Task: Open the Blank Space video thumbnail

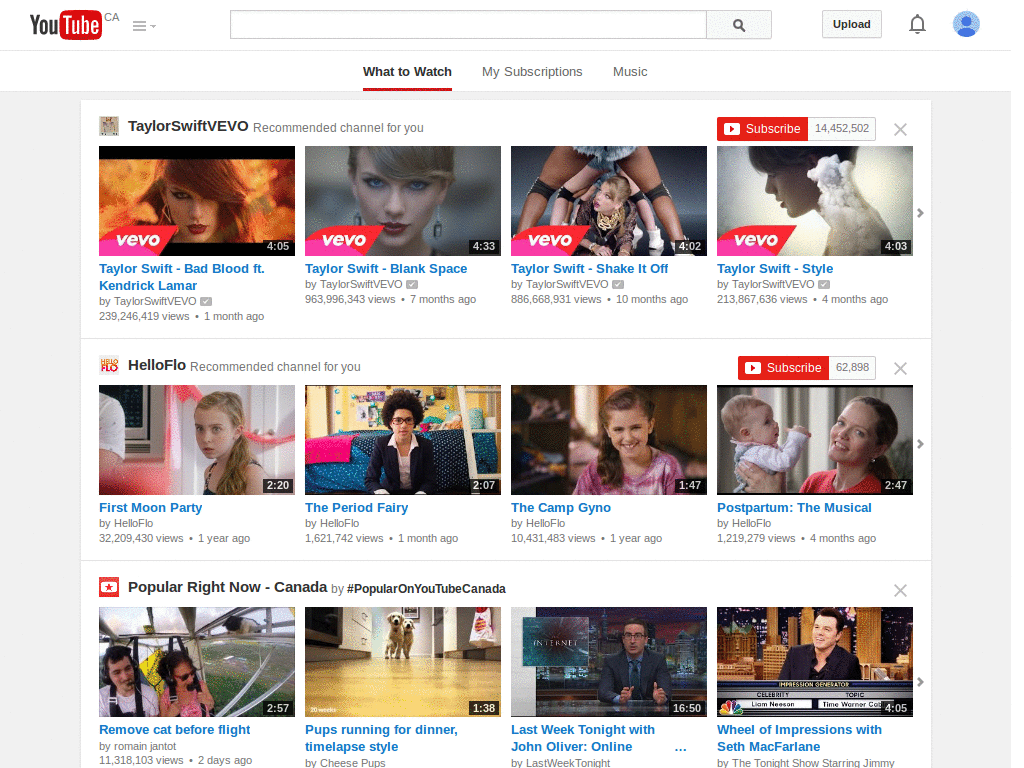Action: [x=403, y=201]
